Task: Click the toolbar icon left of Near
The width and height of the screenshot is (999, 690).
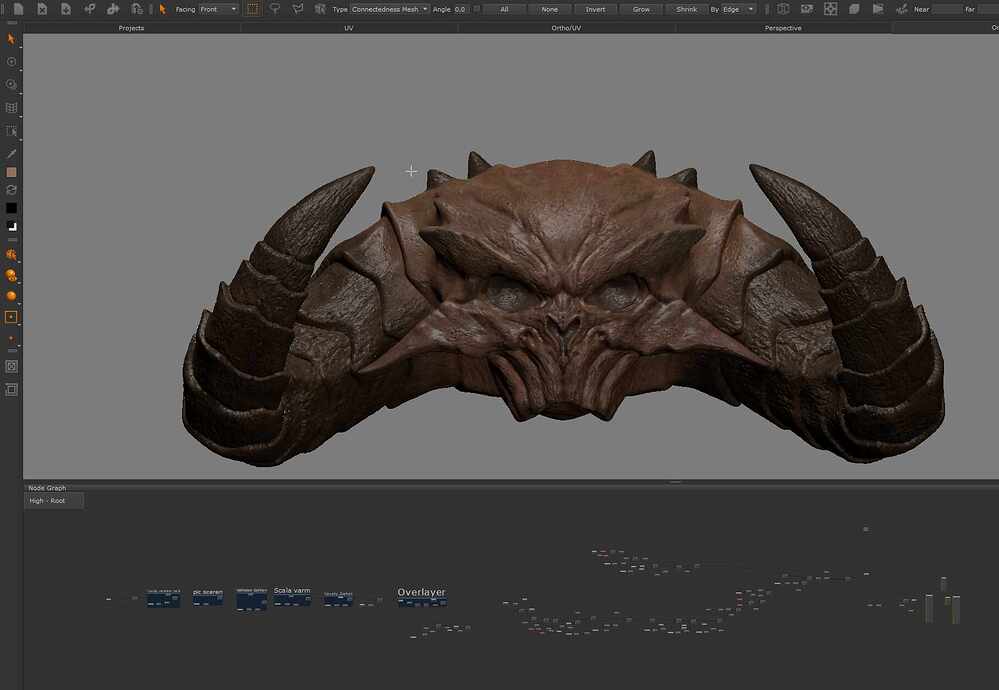Action: click(x=902, y=9)
